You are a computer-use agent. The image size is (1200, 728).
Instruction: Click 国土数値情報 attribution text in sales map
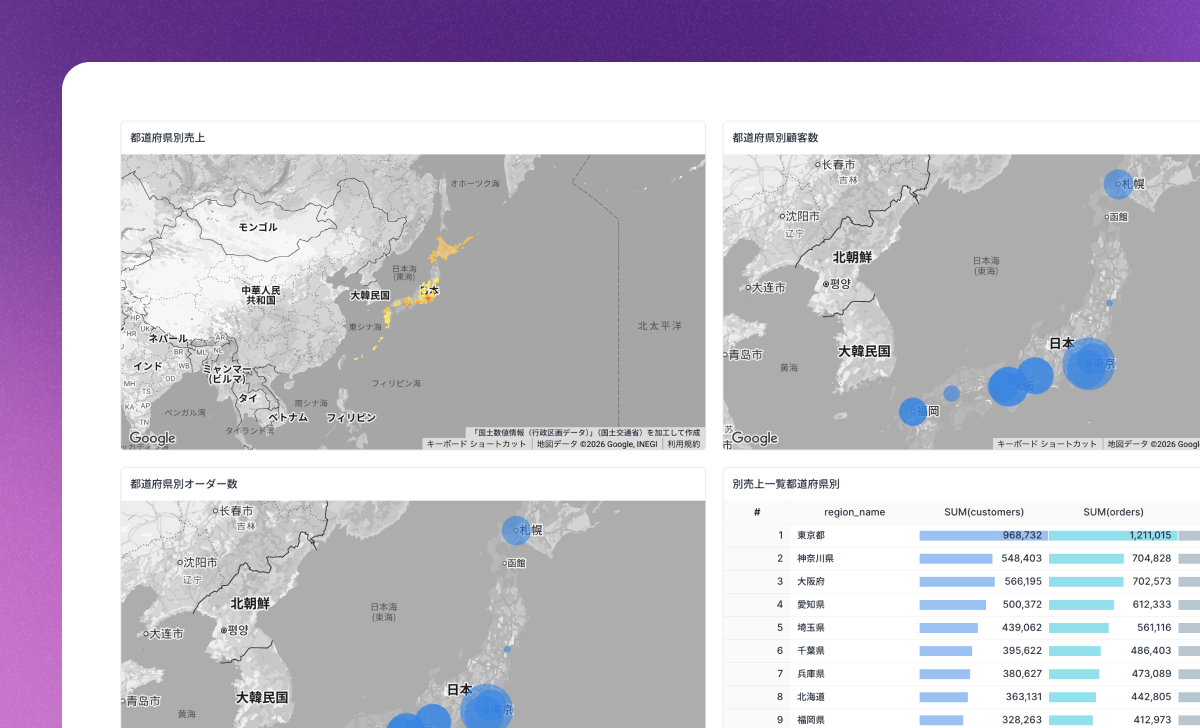[587, 433]
